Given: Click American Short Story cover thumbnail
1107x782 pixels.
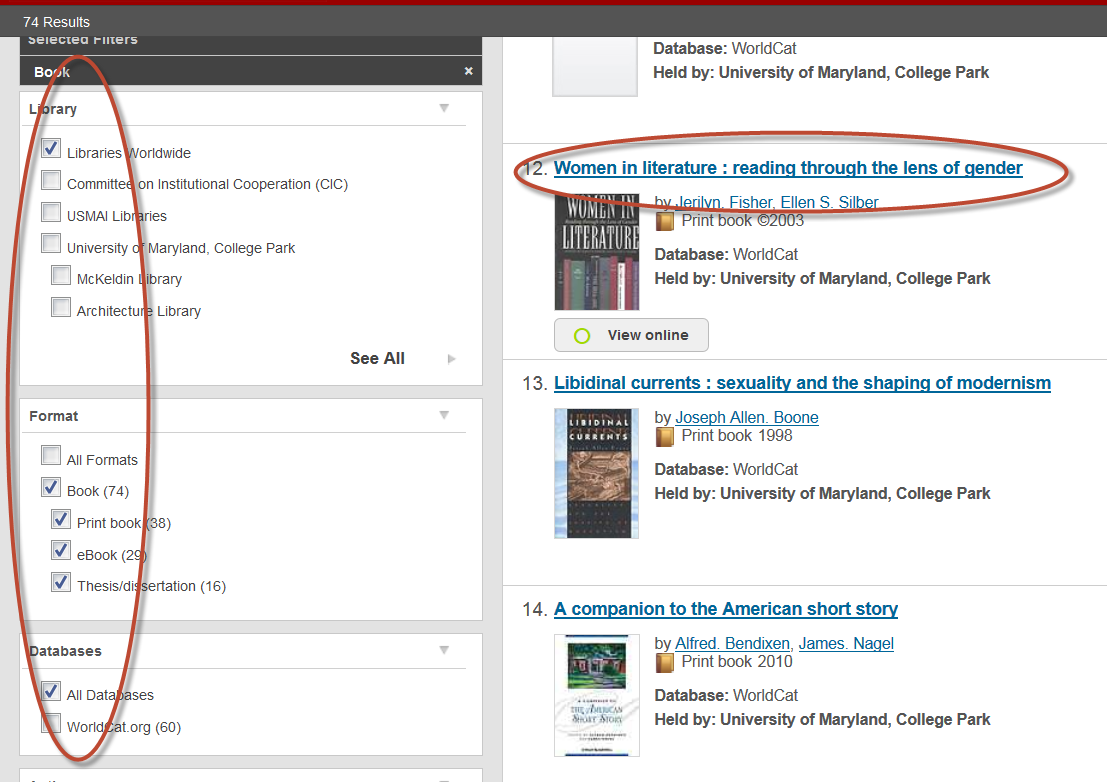Looking at the screenshot, I should (597, 696).
